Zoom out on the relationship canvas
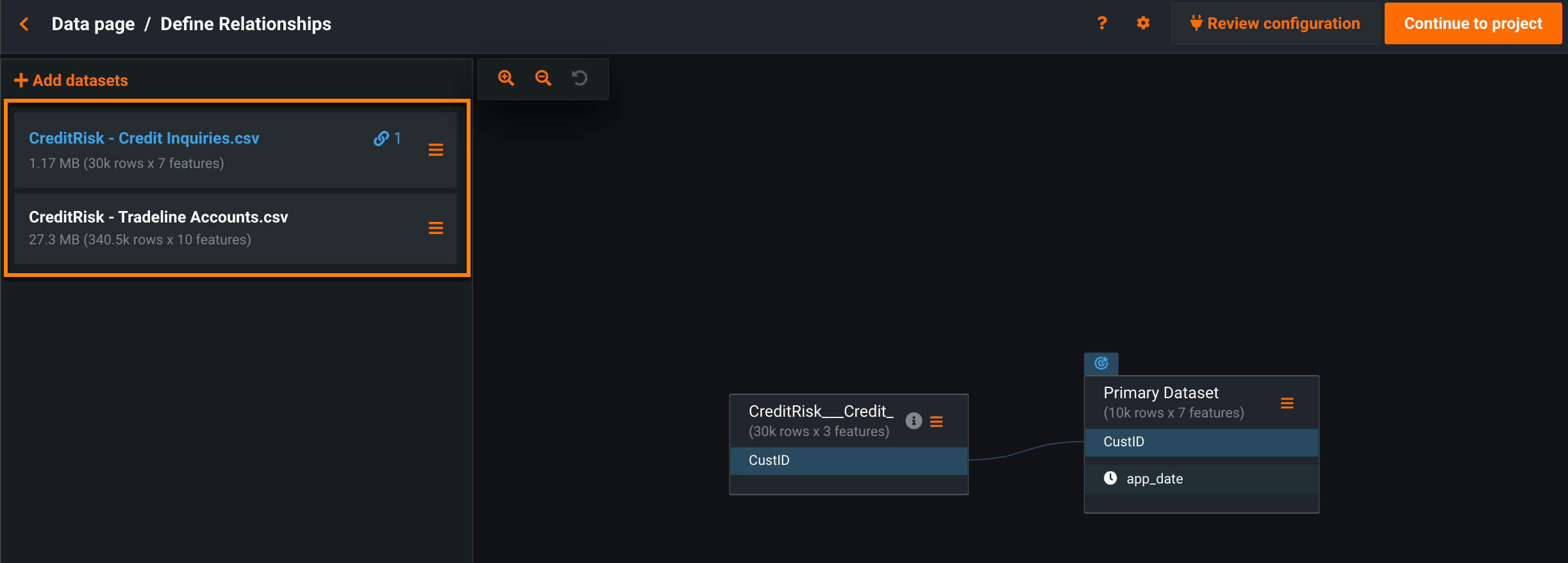The image size is (1568, 563). [x=543, y=78]
